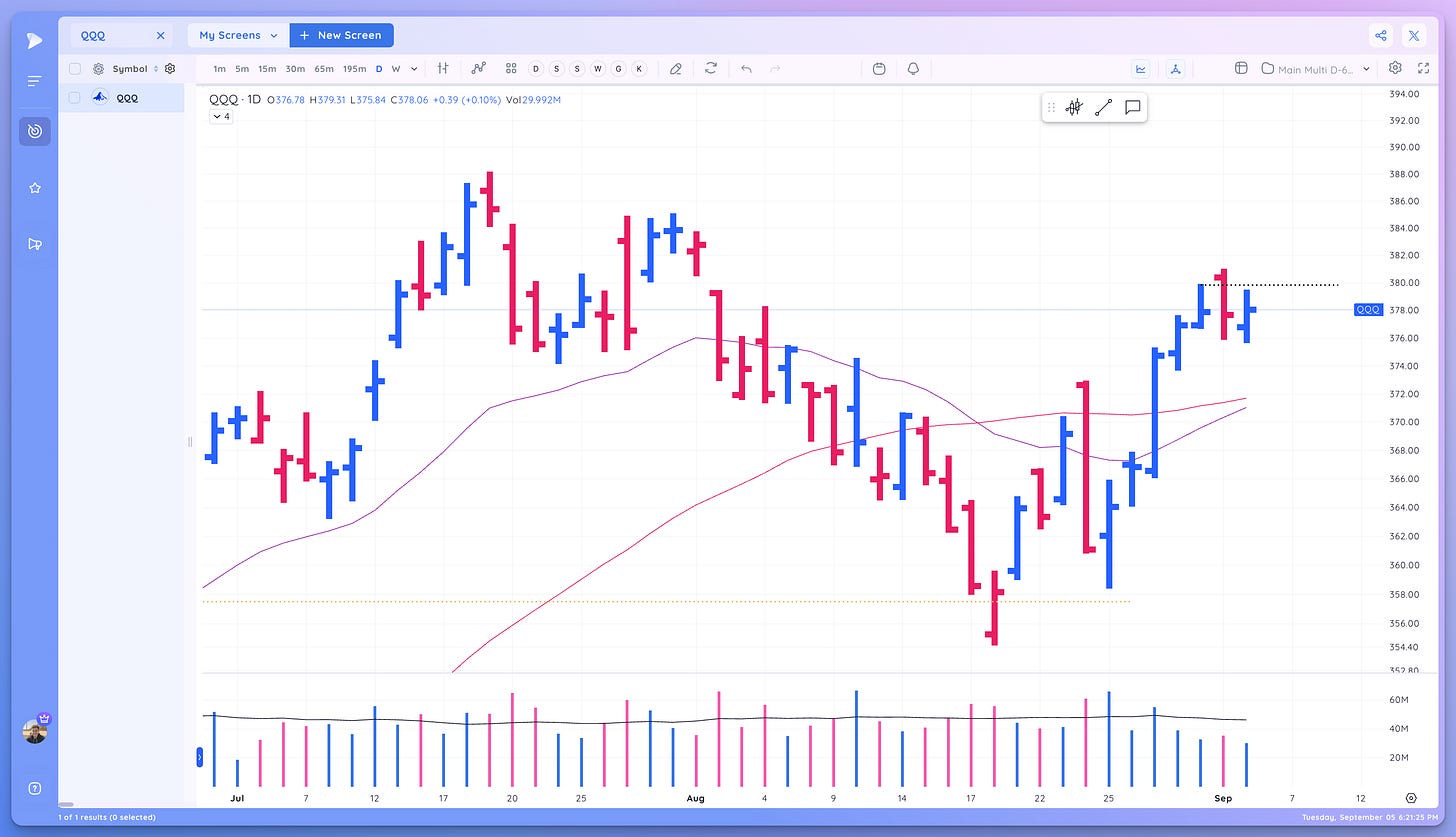Viewport: 1456px width, 837px height.
Task: Toggle the first S circle filter button
Action: (556, 68)
